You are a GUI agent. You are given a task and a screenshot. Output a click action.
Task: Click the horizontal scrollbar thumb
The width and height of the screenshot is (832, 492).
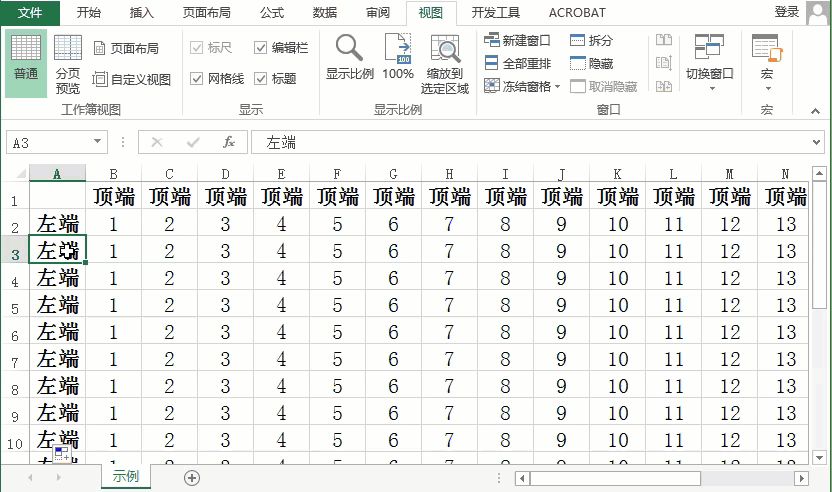point(616,478)
